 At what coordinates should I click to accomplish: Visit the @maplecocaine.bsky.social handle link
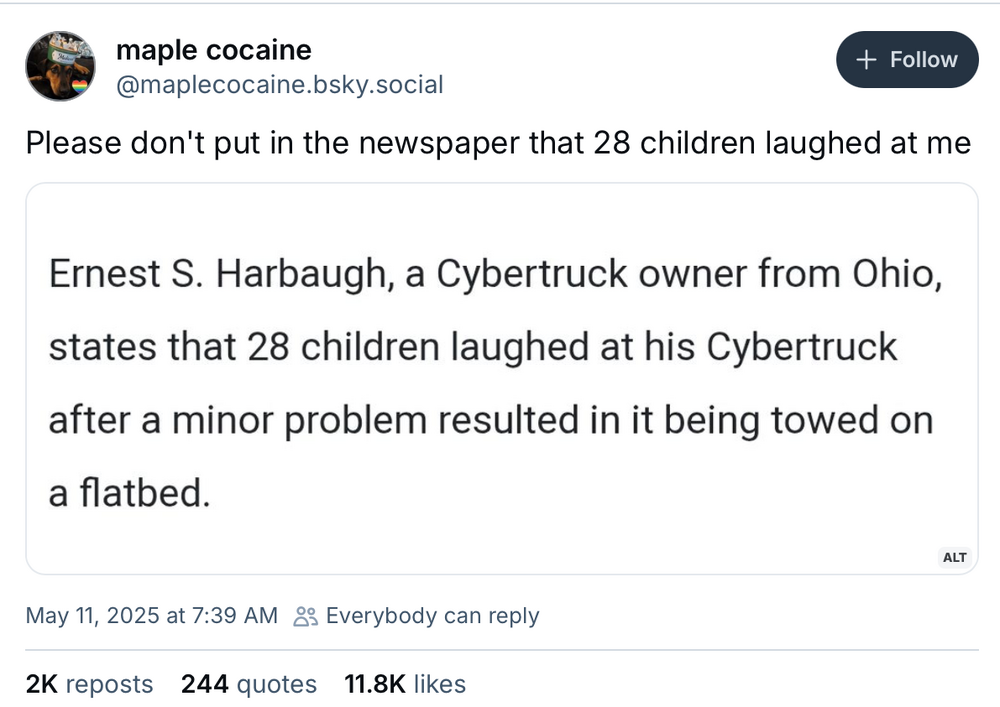[279, 85]
